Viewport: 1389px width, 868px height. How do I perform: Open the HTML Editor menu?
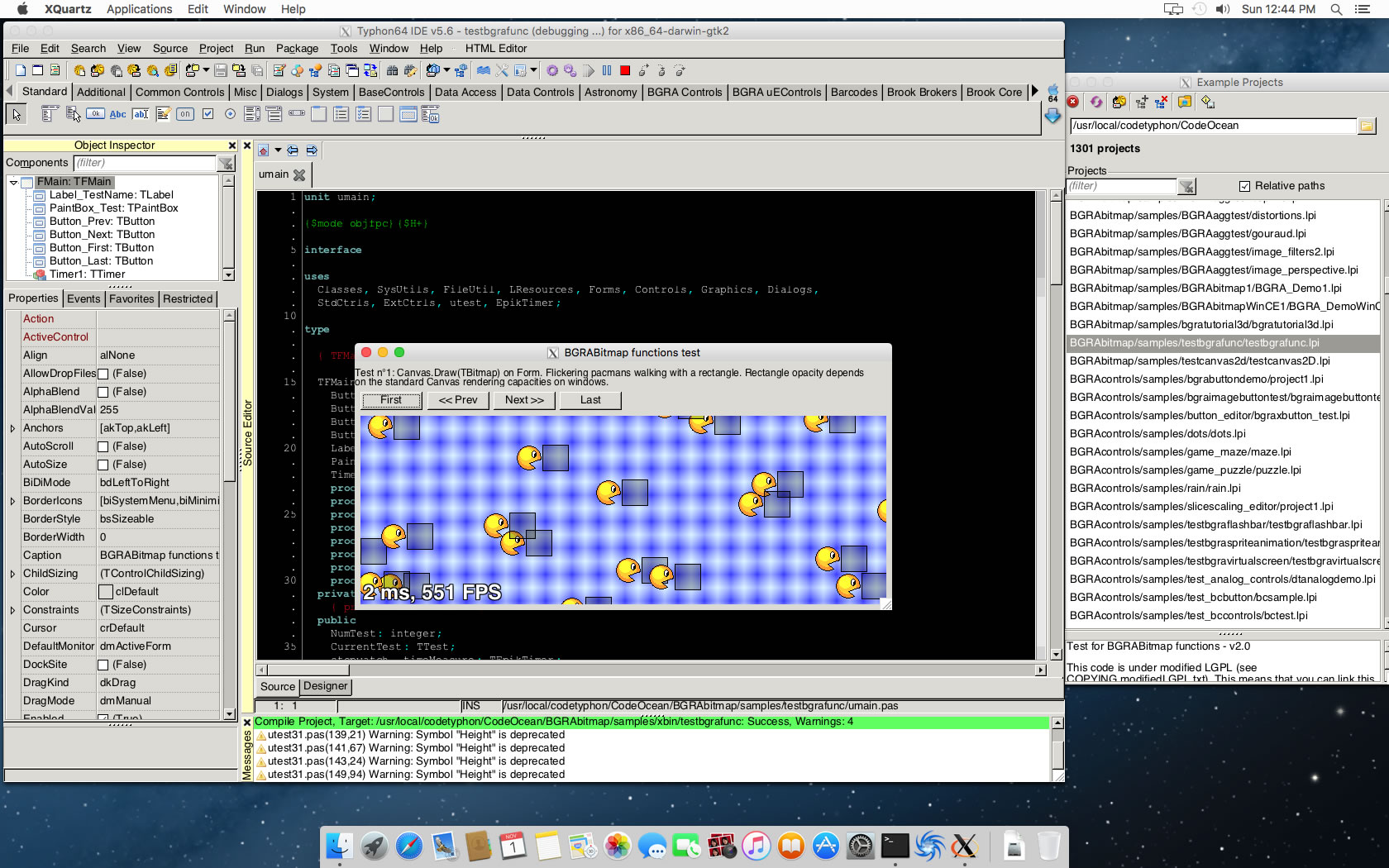point(496,49)
